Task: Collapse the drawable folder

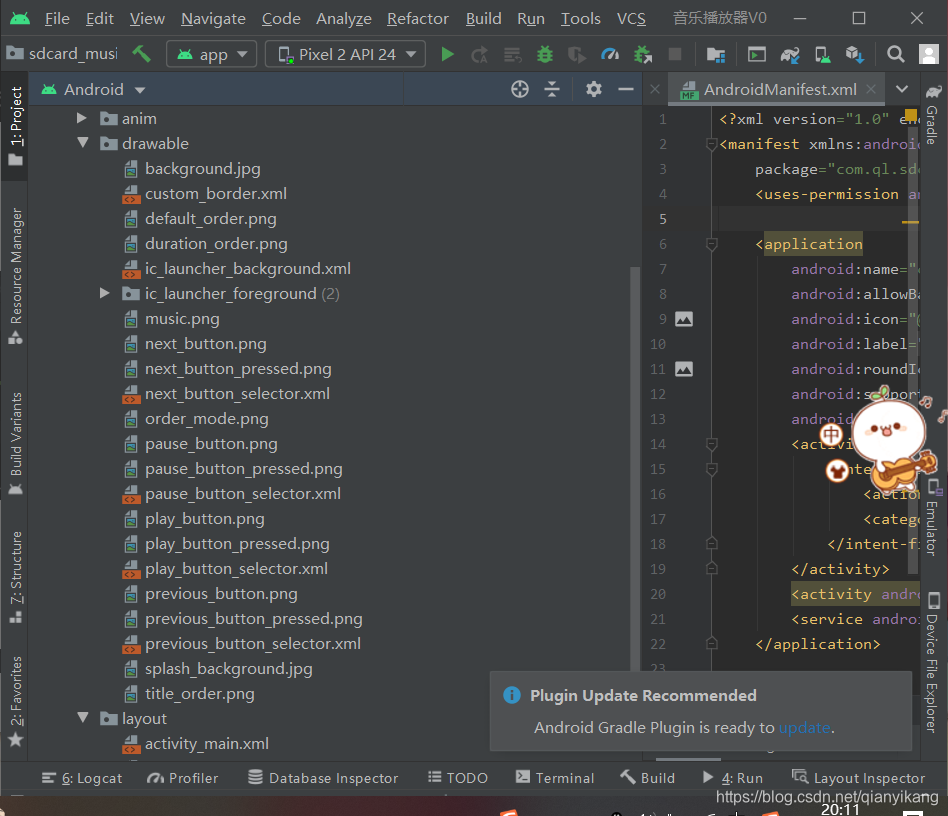Action: pyautogui.click(x=83, y=143)
